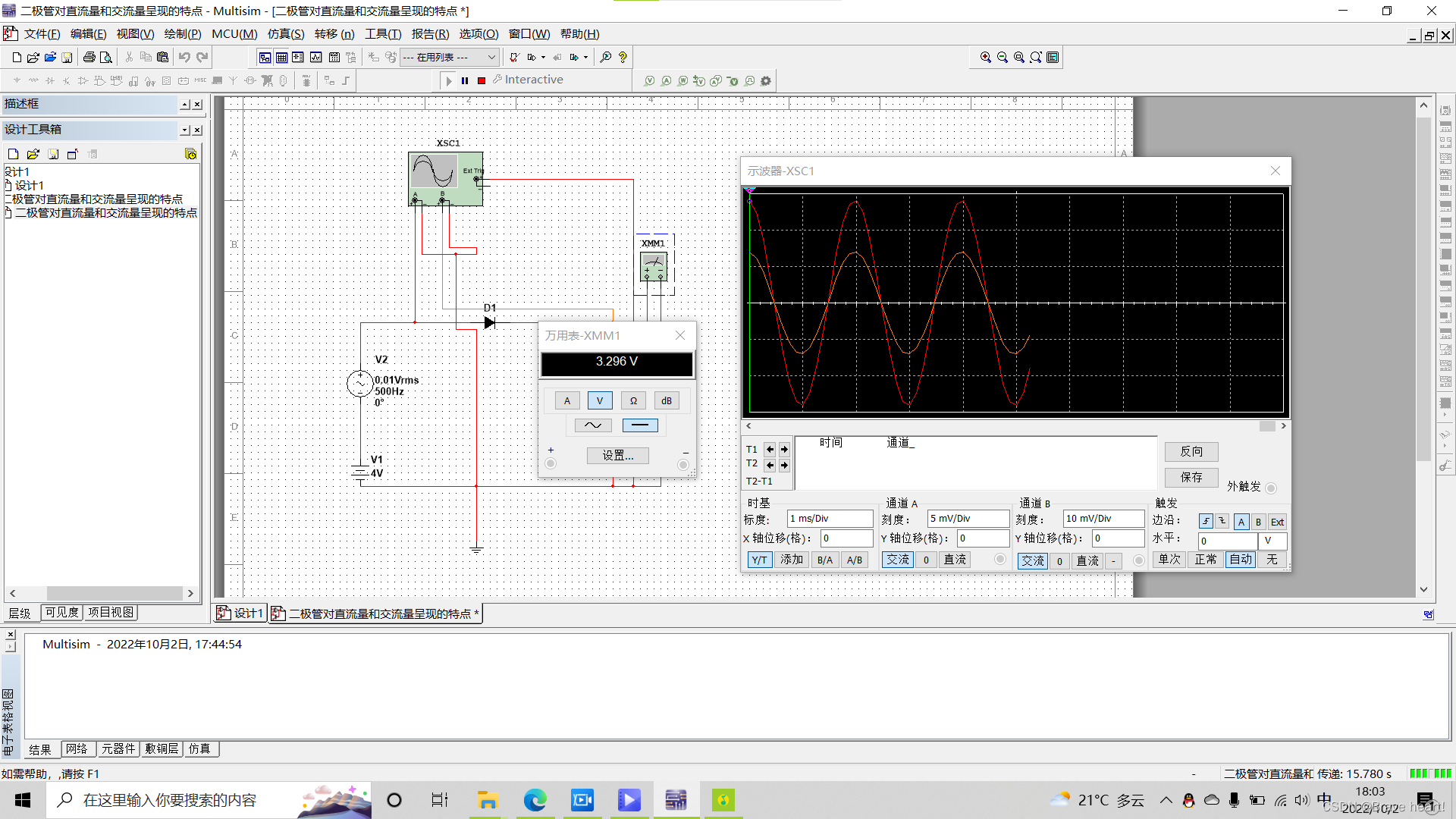
Task: Stop the simulation with red square
Action: pyautogui.click(x=482, y=80)
